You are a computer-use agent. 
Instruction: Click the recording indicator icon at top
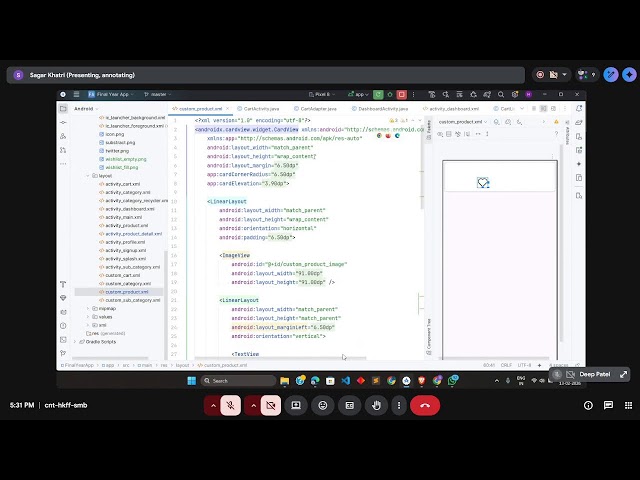[x=540, y=75]
